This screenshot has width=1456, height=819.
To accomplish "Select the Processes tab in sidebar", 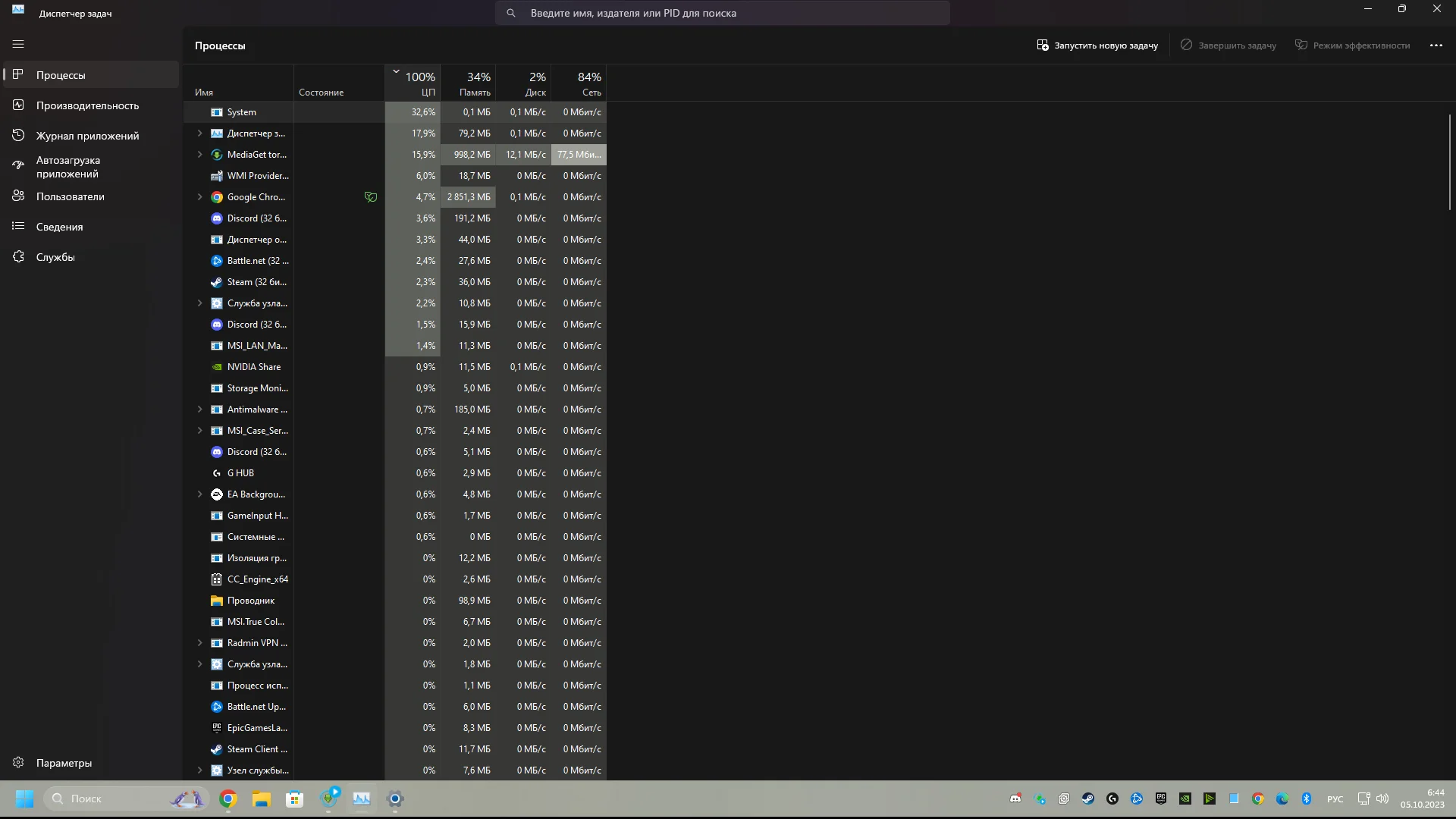I will (61, 75).
